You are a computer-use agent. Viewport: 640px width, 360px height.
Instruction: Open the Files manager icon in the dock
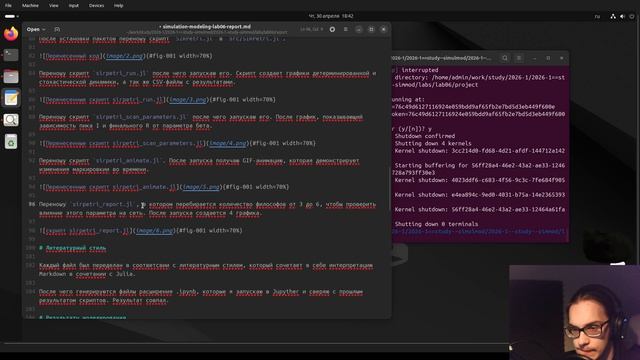[x=11, y=76]
